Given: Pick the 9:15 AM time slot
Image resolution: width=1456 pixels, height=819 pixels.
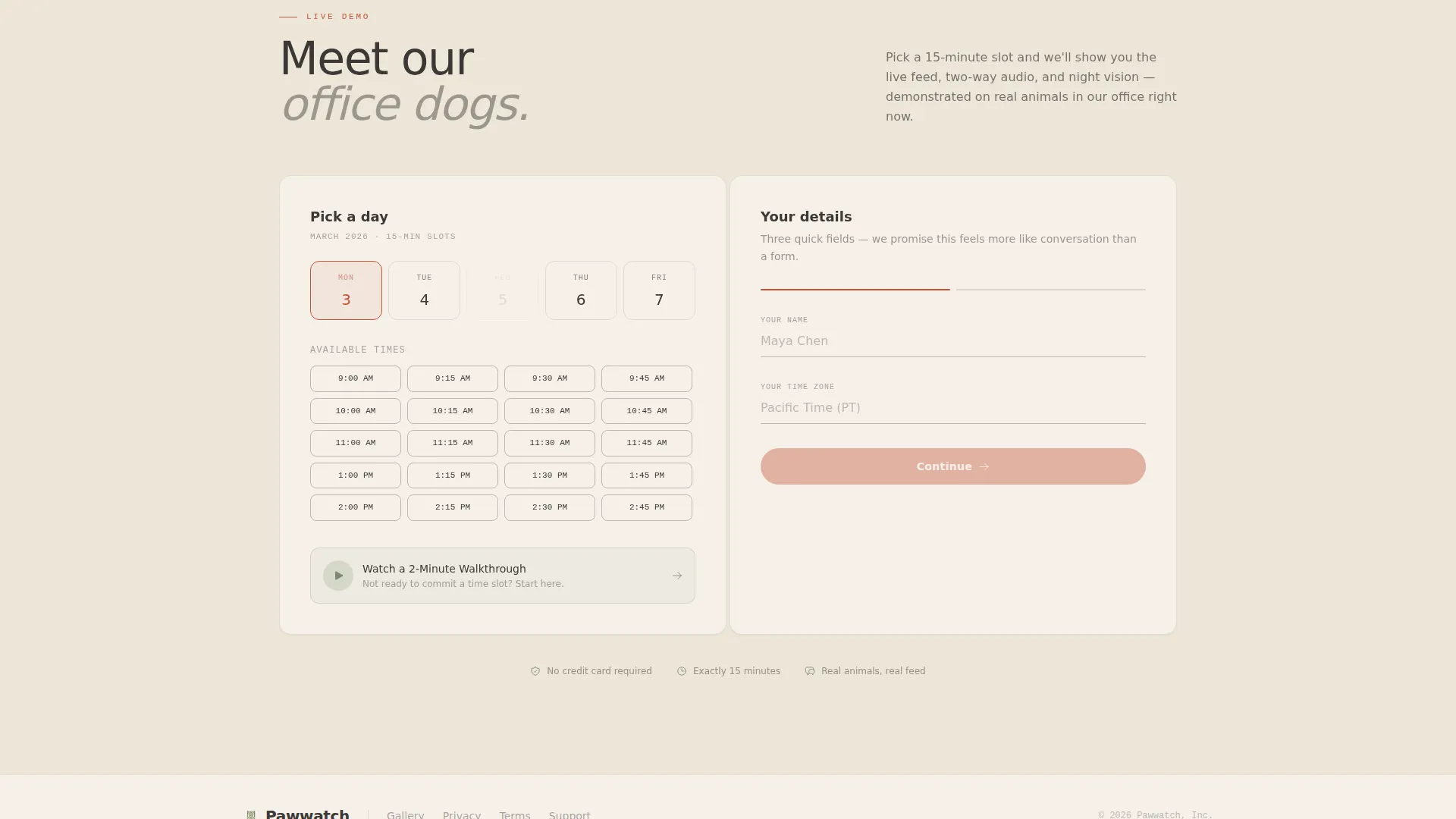Looking at the screenshot, I should click(453, 378).
